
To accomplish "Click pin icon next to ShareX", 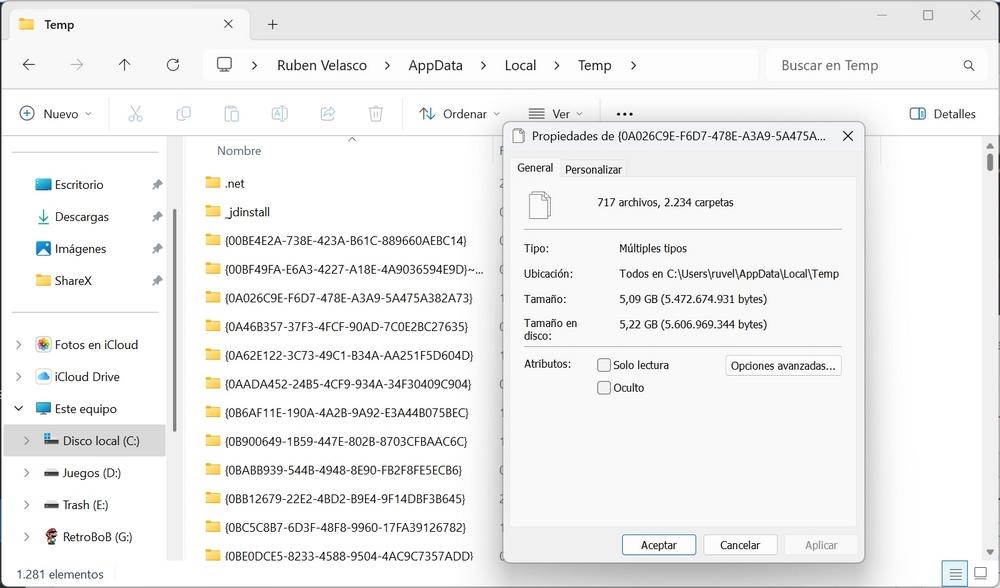I will coord(157,281).
